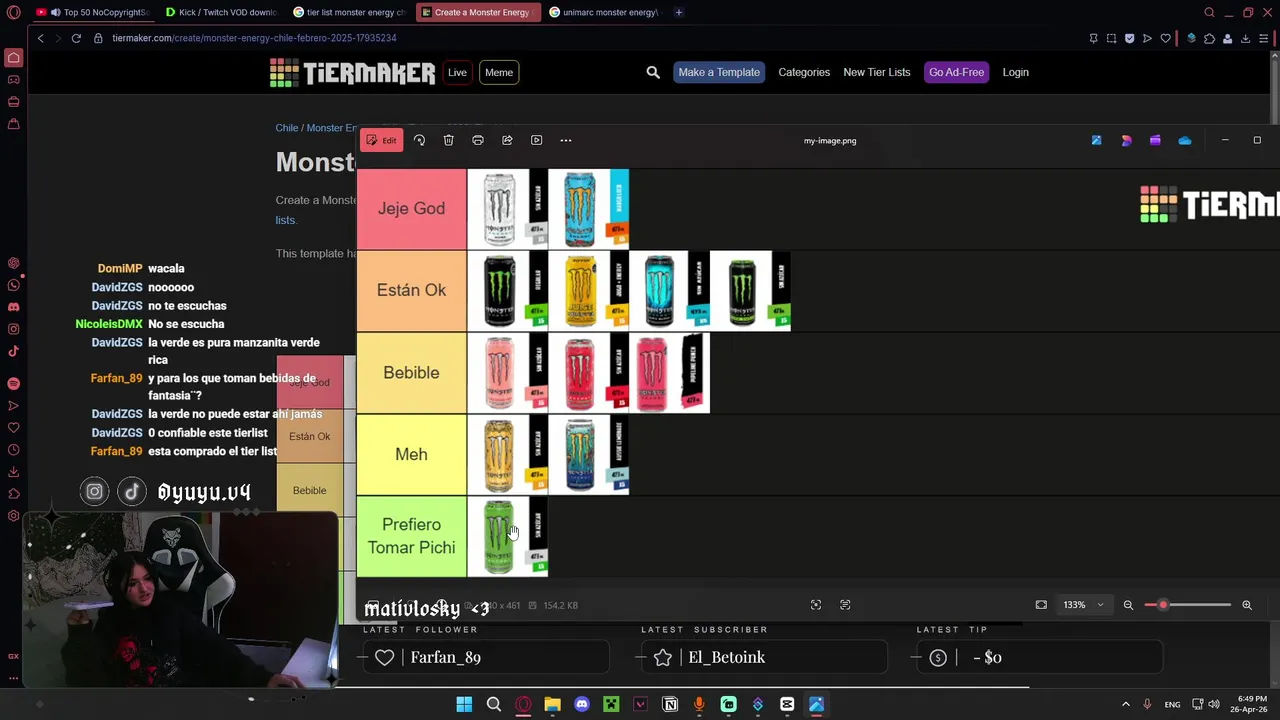This screenshot has height=720, width=1280.
Task: Click the Chile breadcrumb link
Action: point(287,128)
